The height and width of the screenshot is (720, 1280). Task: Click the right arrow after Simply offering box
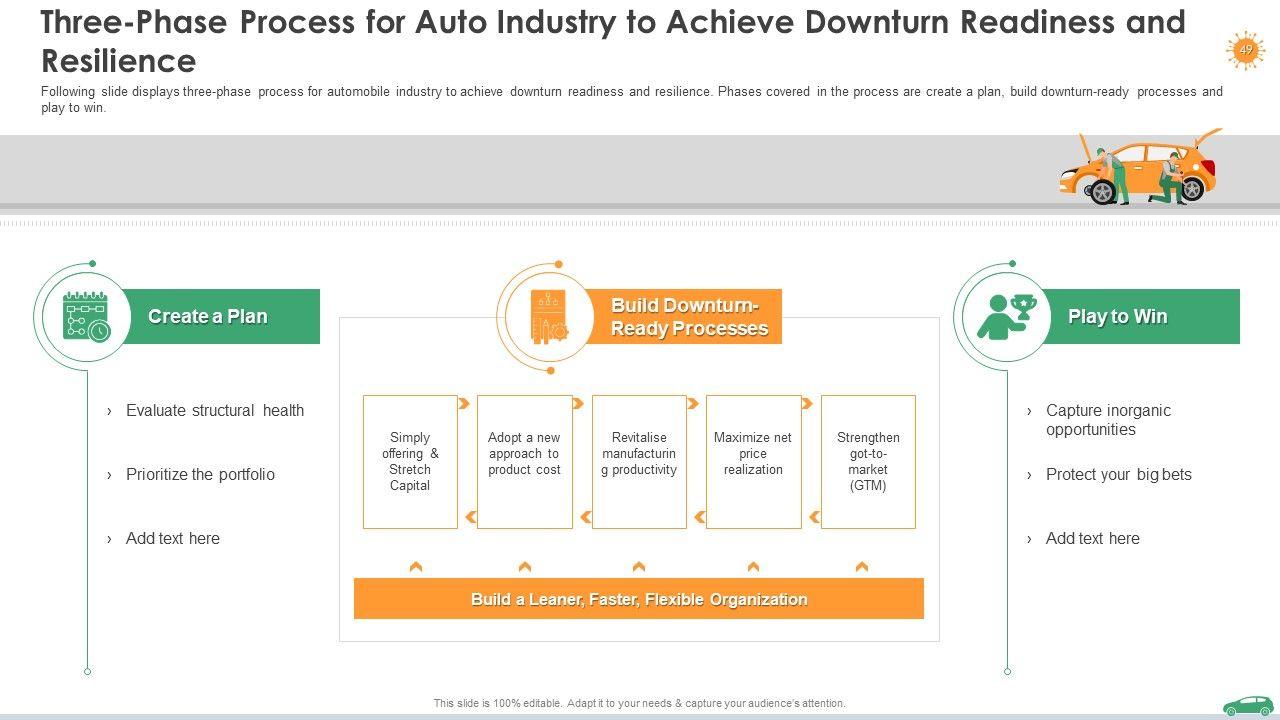[x=464, y=404]
